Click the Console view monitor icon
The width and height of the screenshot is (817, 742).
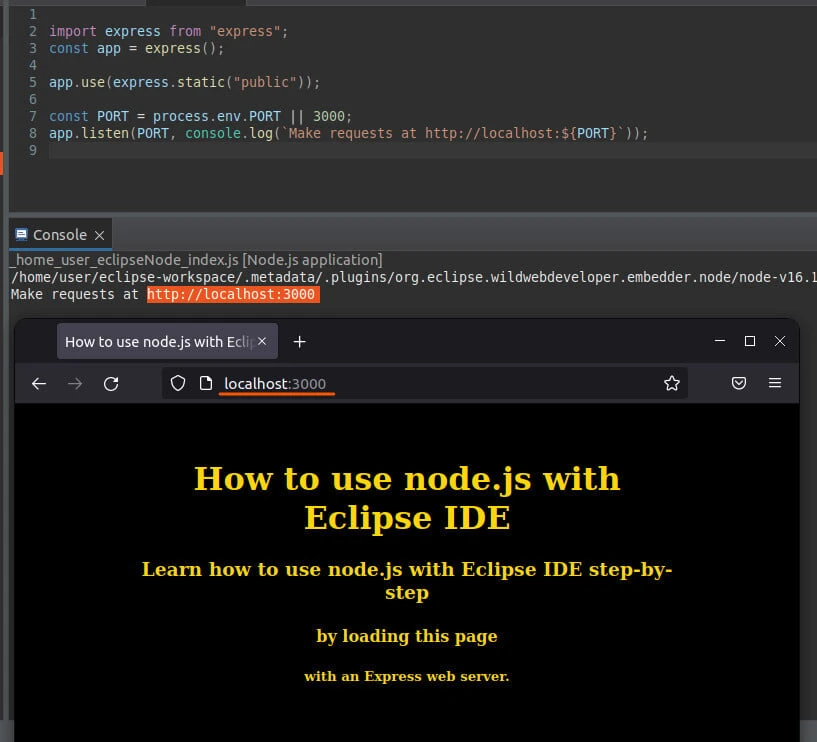(21, 235)
